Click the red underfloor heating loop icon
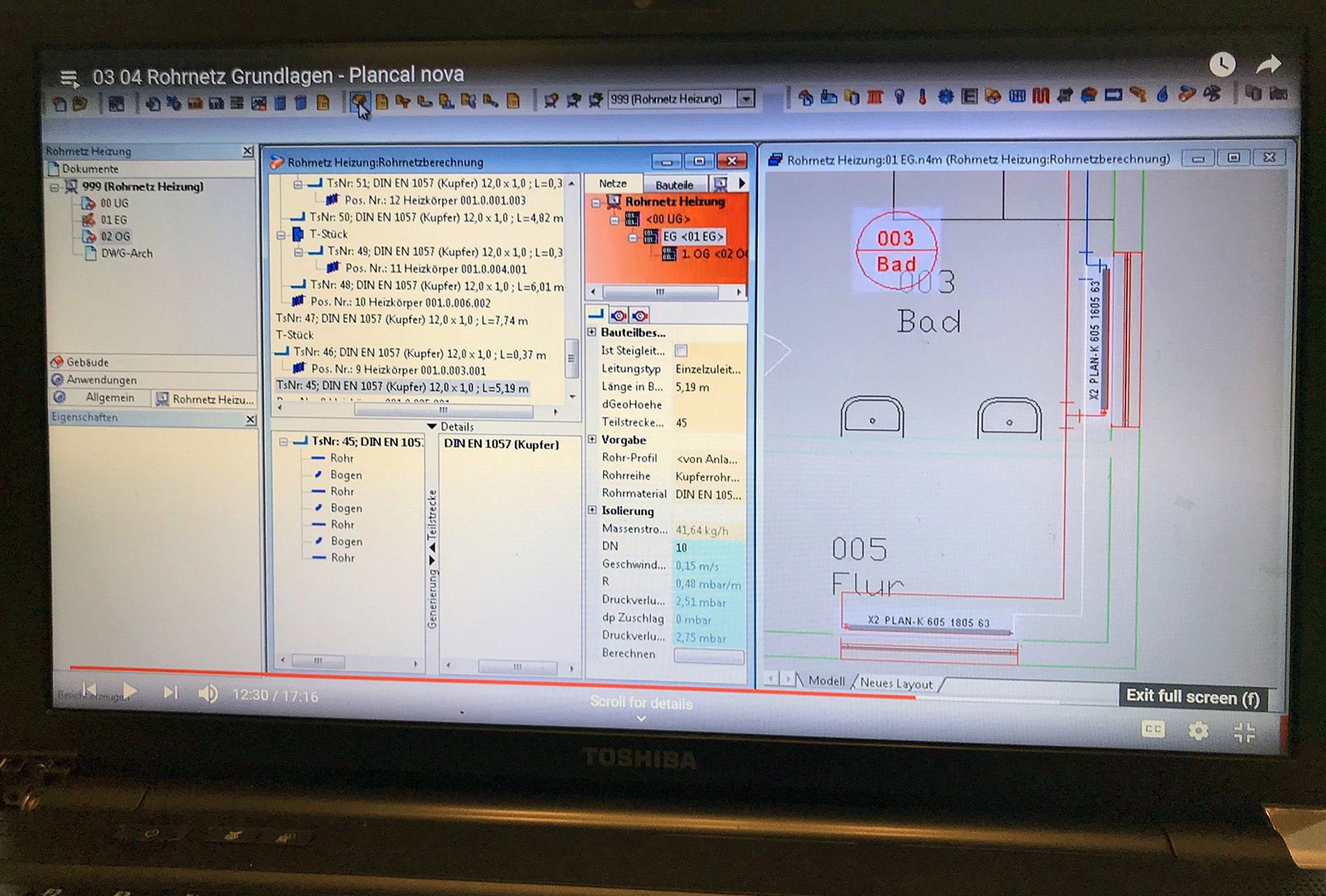 coord(1041,96)
